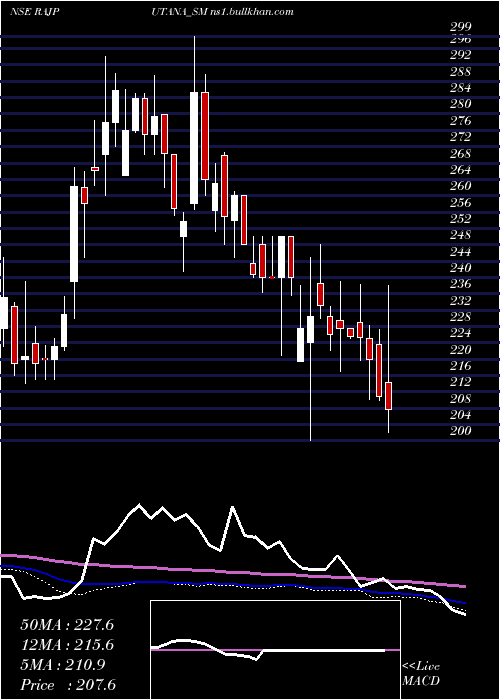Click the 264 price axis label
Viewport: 500px width, 700px height.
click(461, 170)
